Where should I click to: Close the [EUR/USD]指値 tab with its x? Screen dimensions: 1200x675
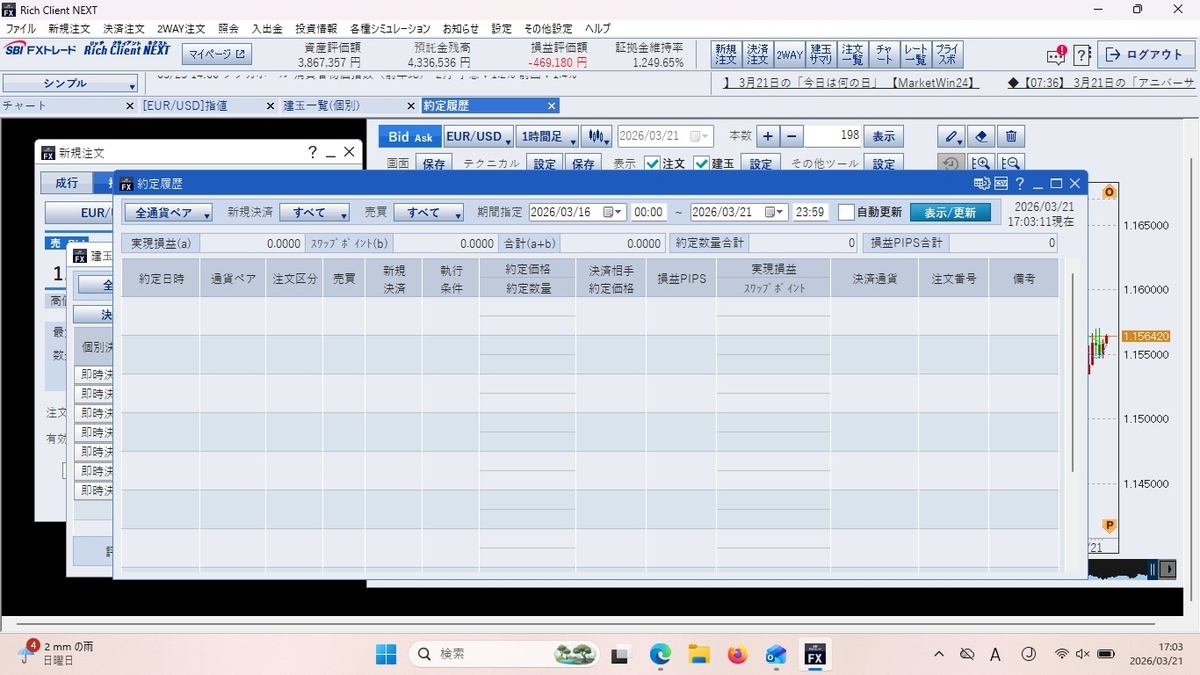point(270,106)
